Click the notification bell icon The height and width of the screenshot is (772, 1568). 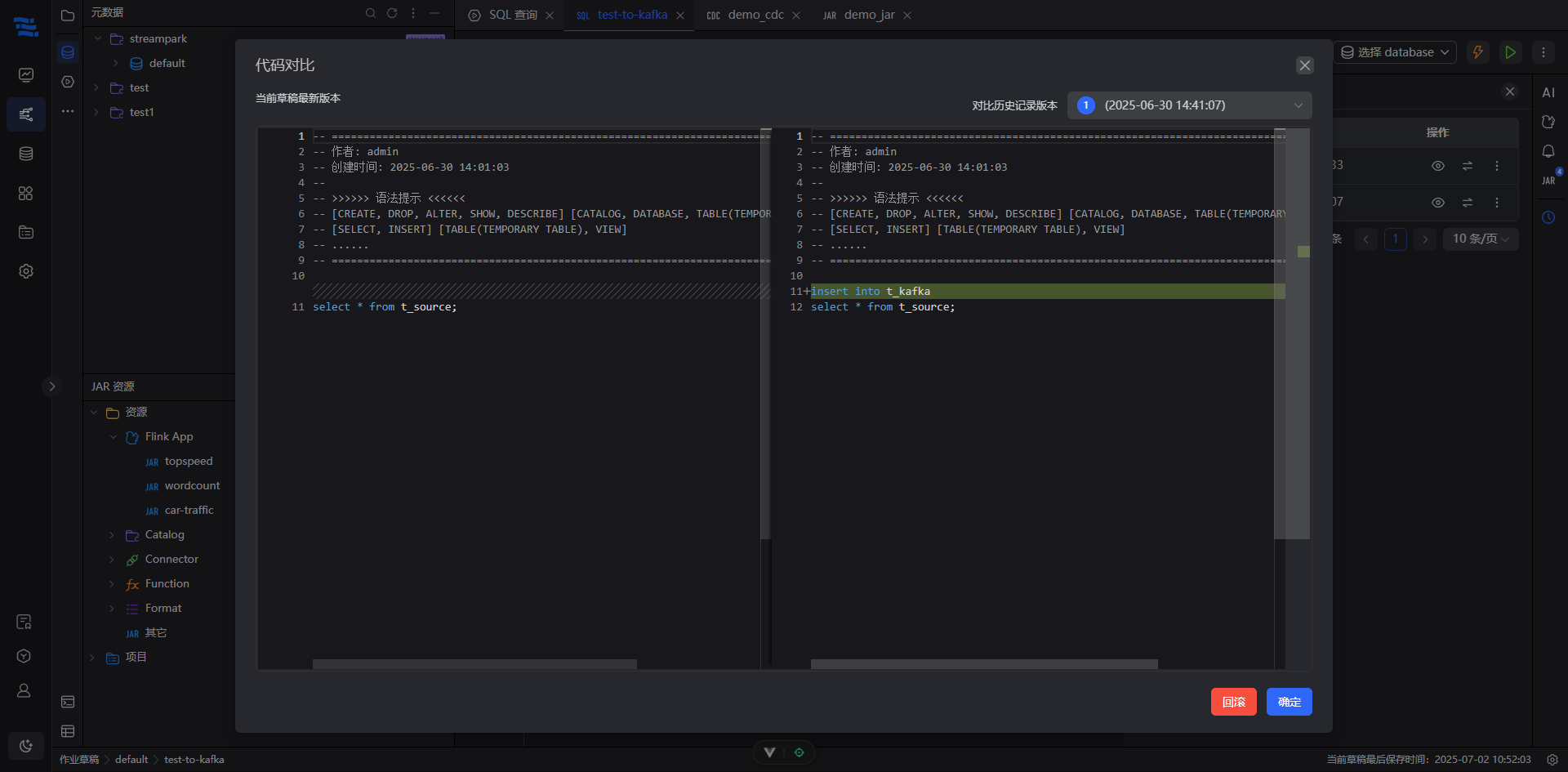click(1548, 151)
